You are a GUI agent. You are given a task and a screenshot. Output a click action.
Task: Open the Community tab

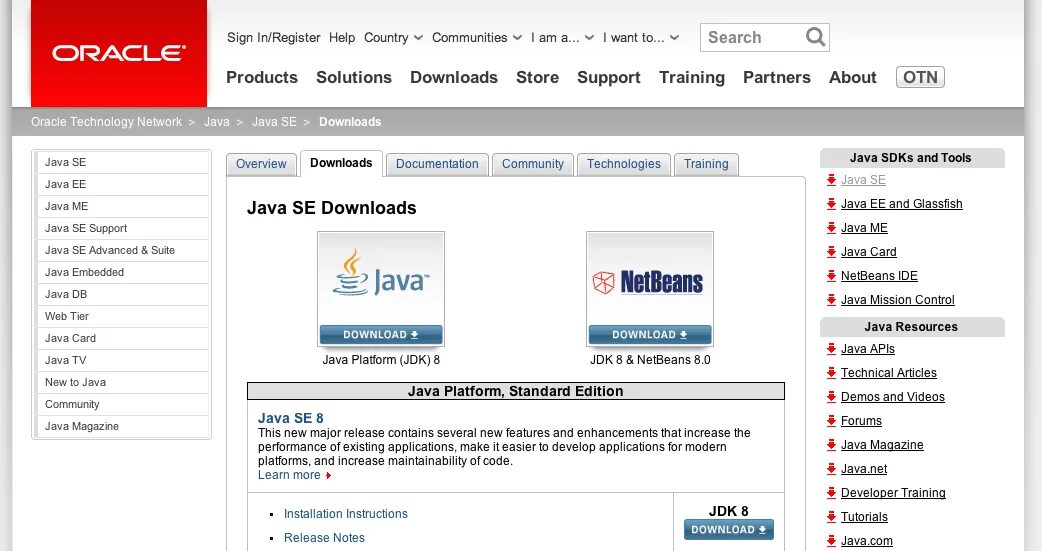533,164
